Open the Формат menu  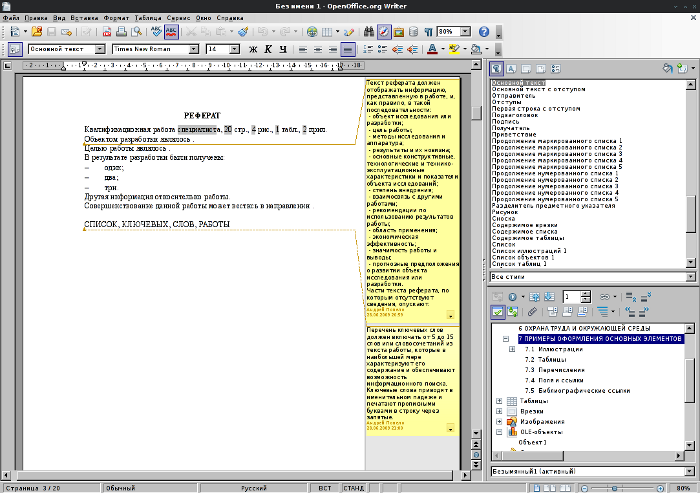[116, 19]
